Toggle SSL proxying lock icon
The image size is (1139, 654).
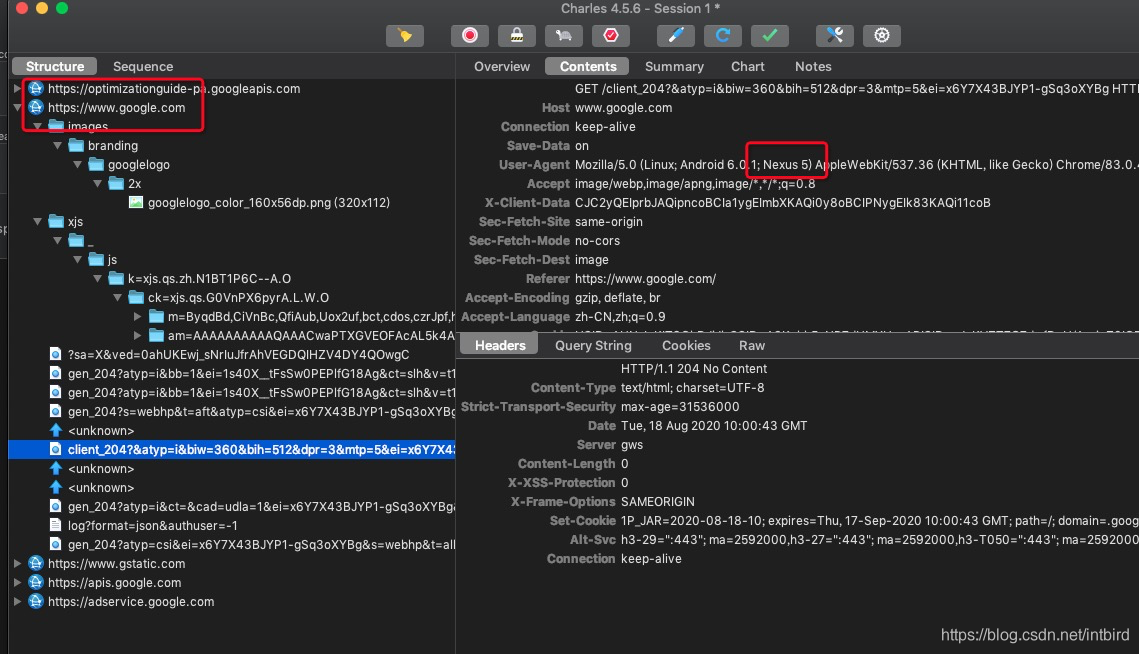coord(516,36)
